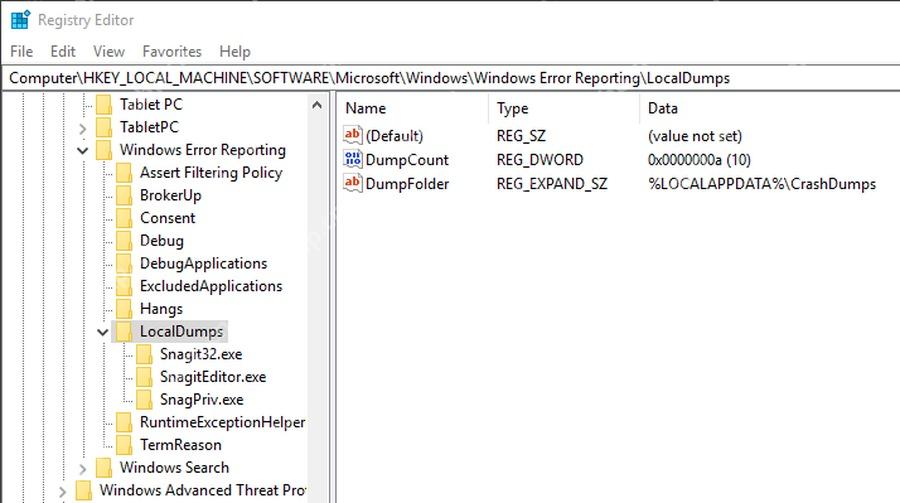Select the DumpFolder value name

tap(407, 184)
